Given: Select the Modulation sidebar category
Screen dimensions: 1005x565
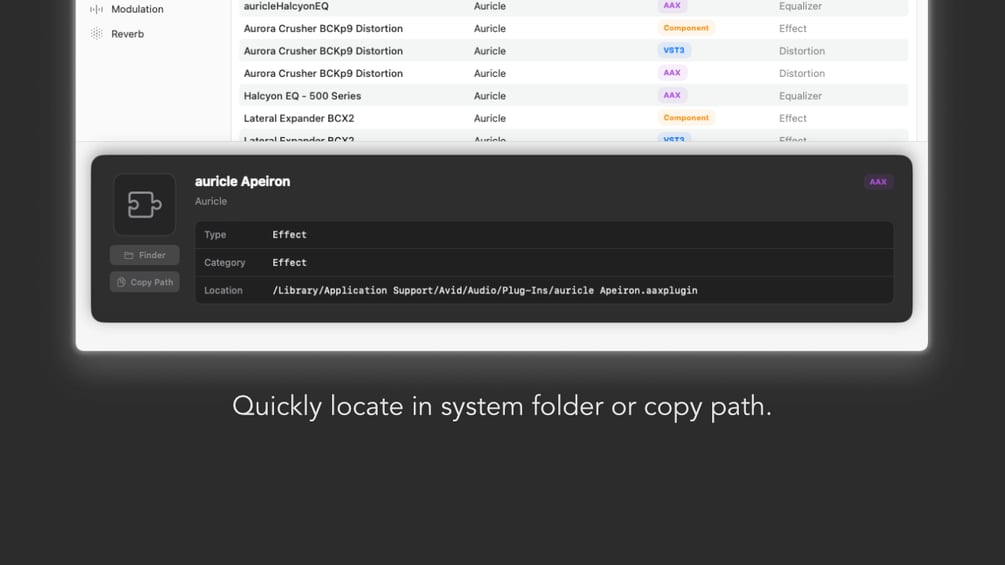Looking at the screenshot, I should click(137, 9).
